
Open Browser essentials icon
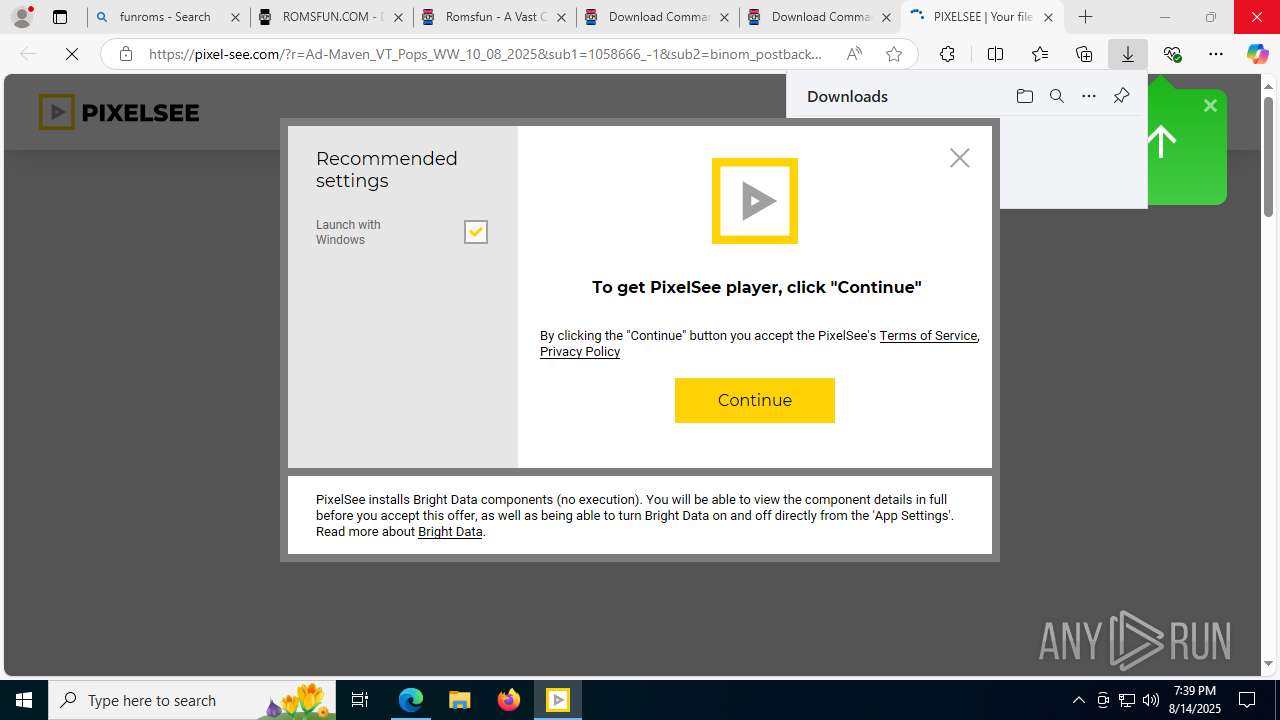point(1172,54)
